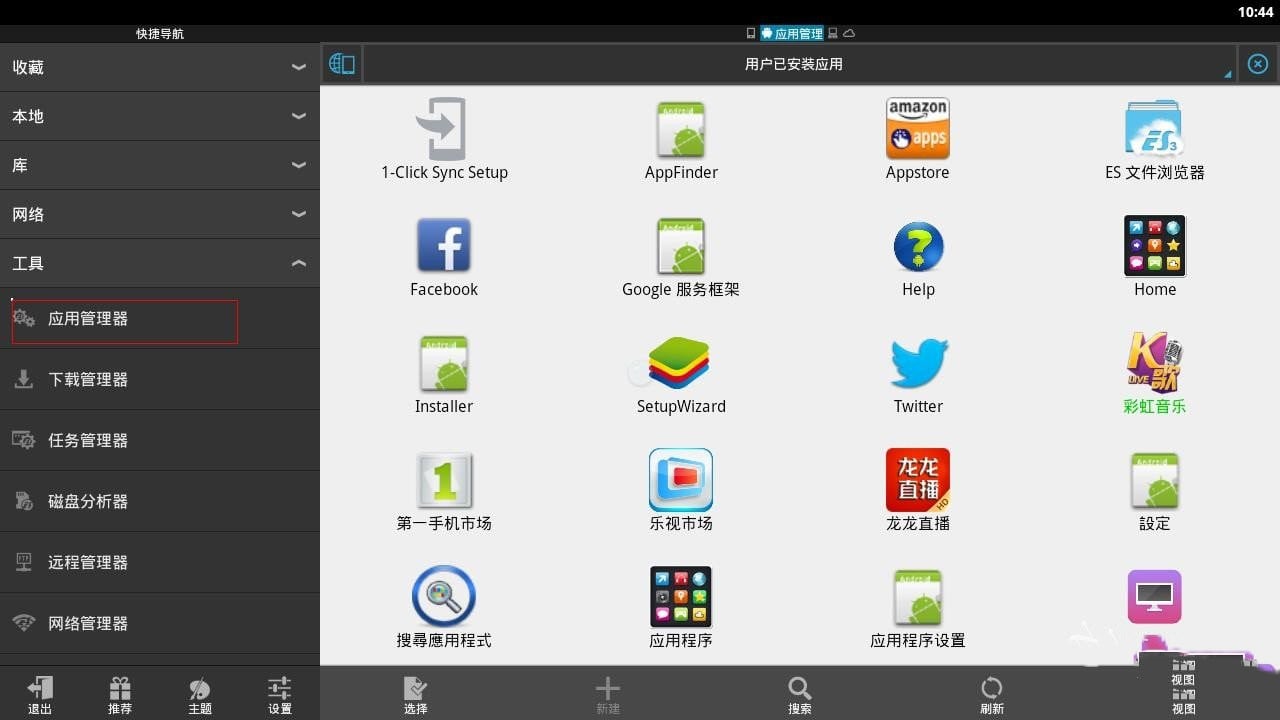
Task: Open the SetupWizard app icon
Action: click(x=681, y=363)
